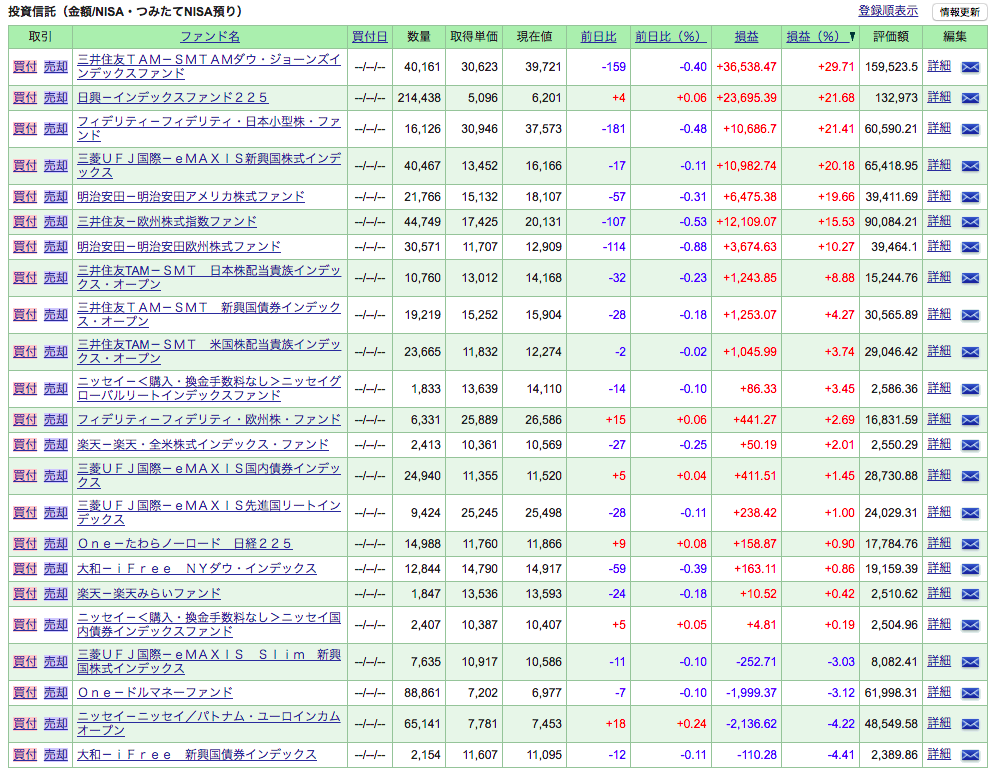
Task: Click mail icon for フィデリティ・欧州株・ファンド row
Action: coord(970,419)
